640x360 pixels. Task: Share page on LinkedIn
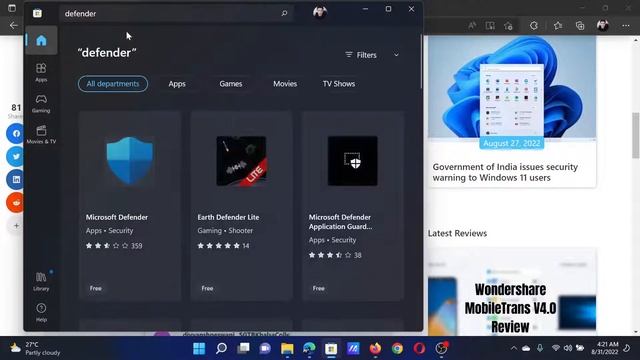[15, 179]
